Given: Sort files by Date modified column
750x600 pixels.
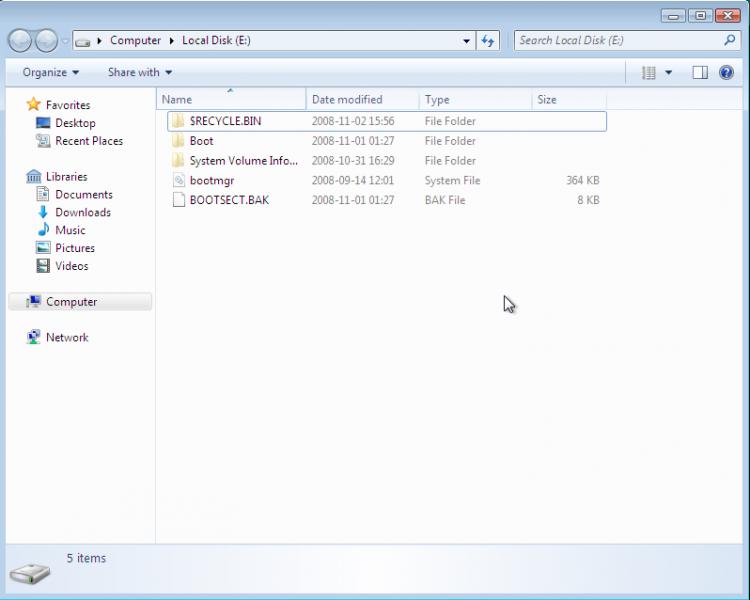Looking at the screenshot, I should pos(362,100).
